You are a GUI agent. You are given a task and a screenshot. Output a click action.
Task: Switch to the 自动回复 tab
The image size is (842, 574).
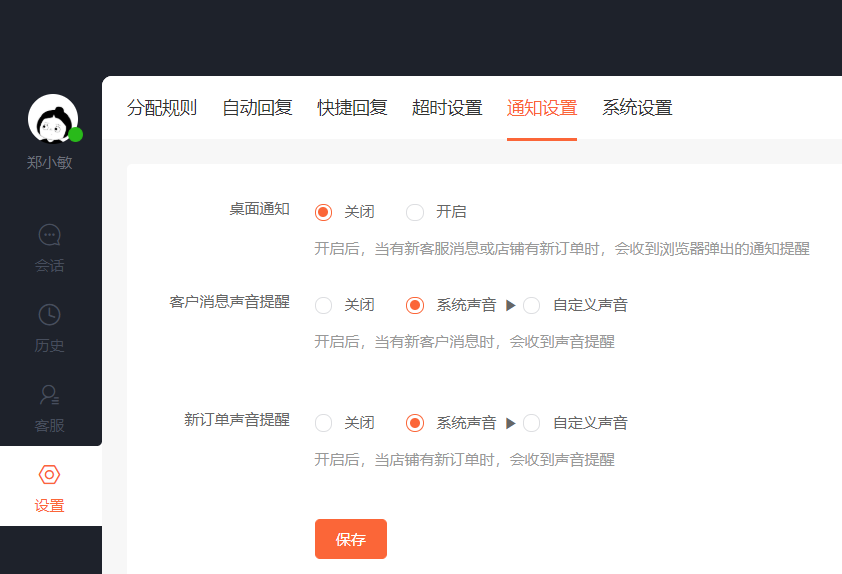257,108
